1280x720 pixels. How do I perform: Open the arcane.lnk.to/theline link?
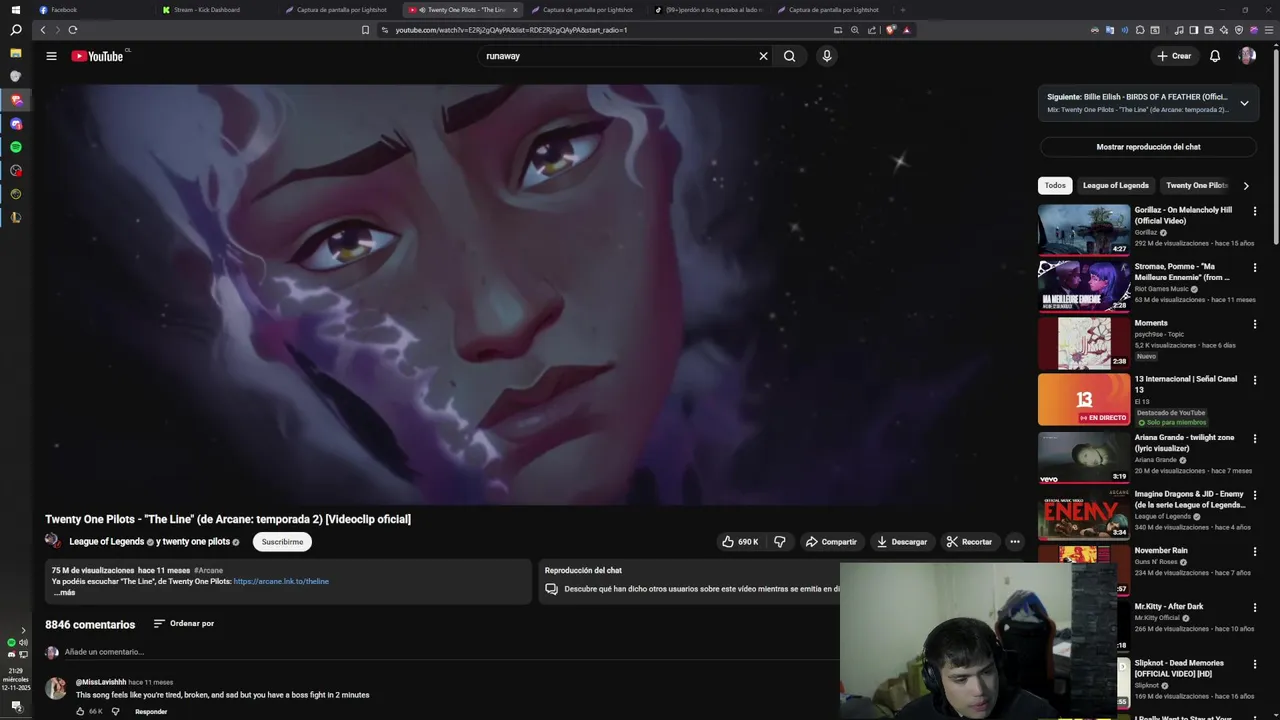[281, 581]
